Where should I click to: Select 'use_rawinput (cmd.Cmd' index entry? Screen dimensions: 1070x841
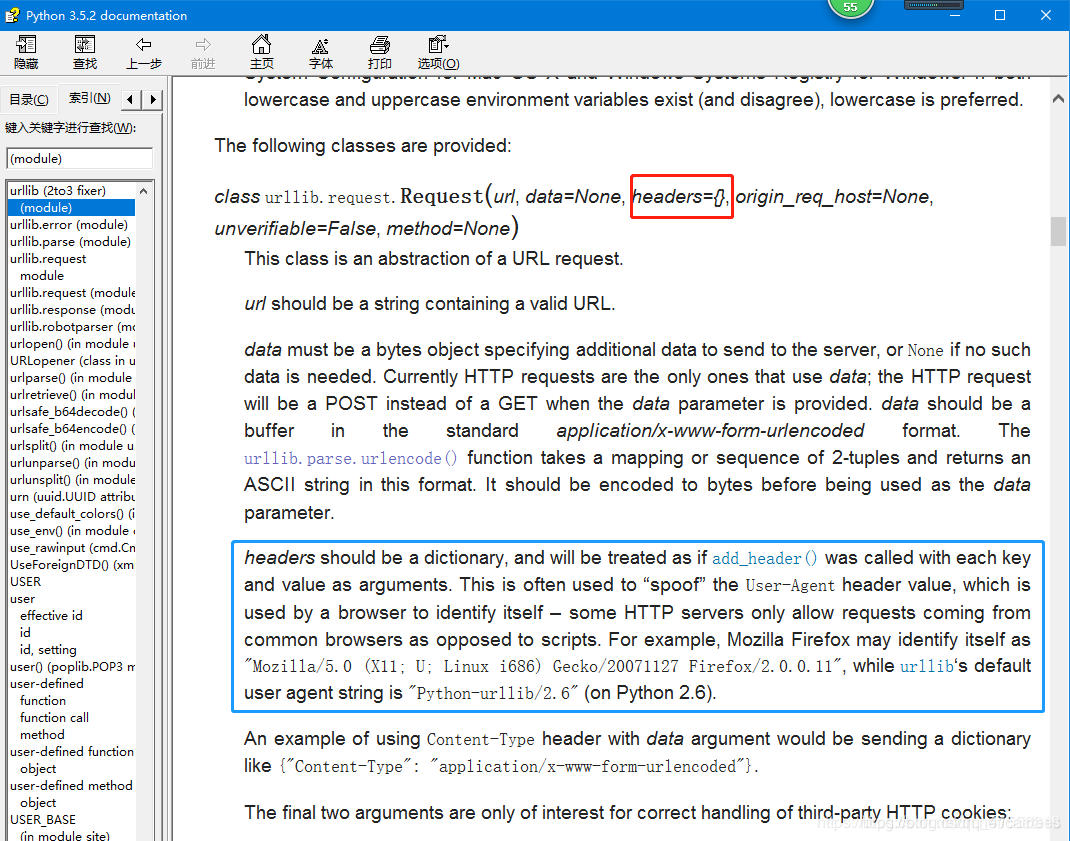(x=72, y=547)
